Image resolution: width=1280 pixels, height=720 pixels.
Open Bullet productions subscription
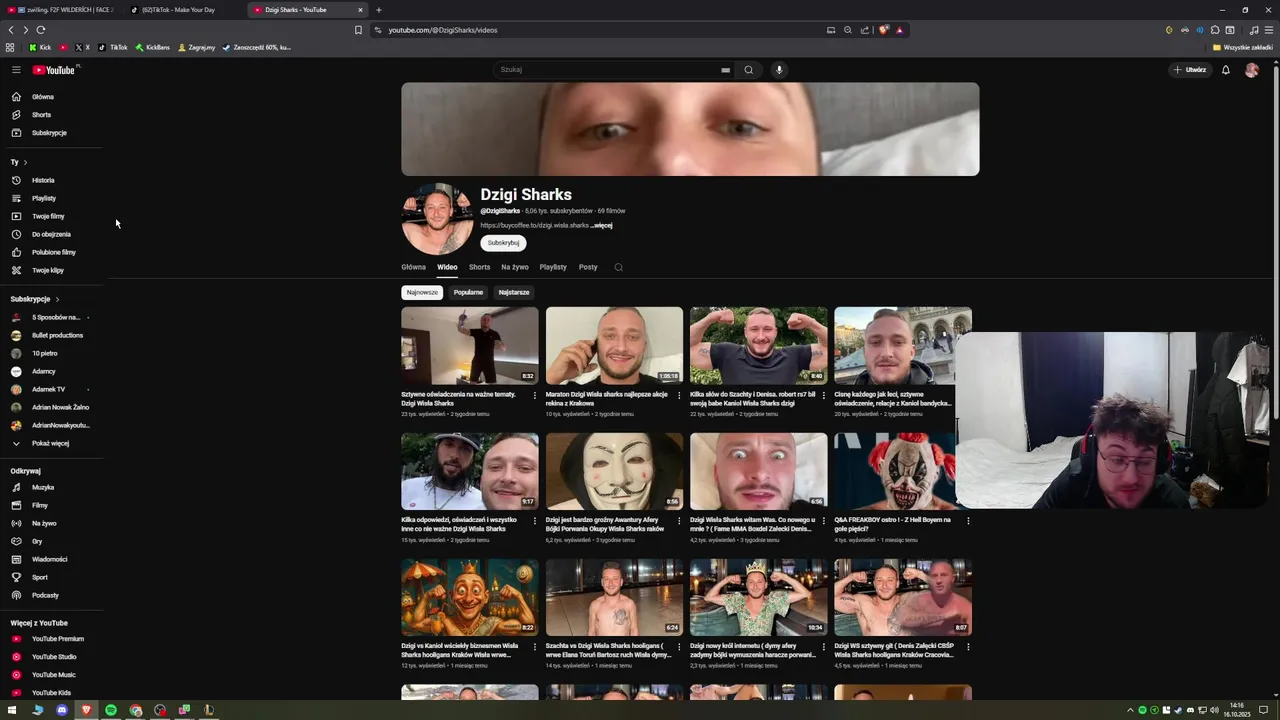pyautogui.click(x=57, y=335)
